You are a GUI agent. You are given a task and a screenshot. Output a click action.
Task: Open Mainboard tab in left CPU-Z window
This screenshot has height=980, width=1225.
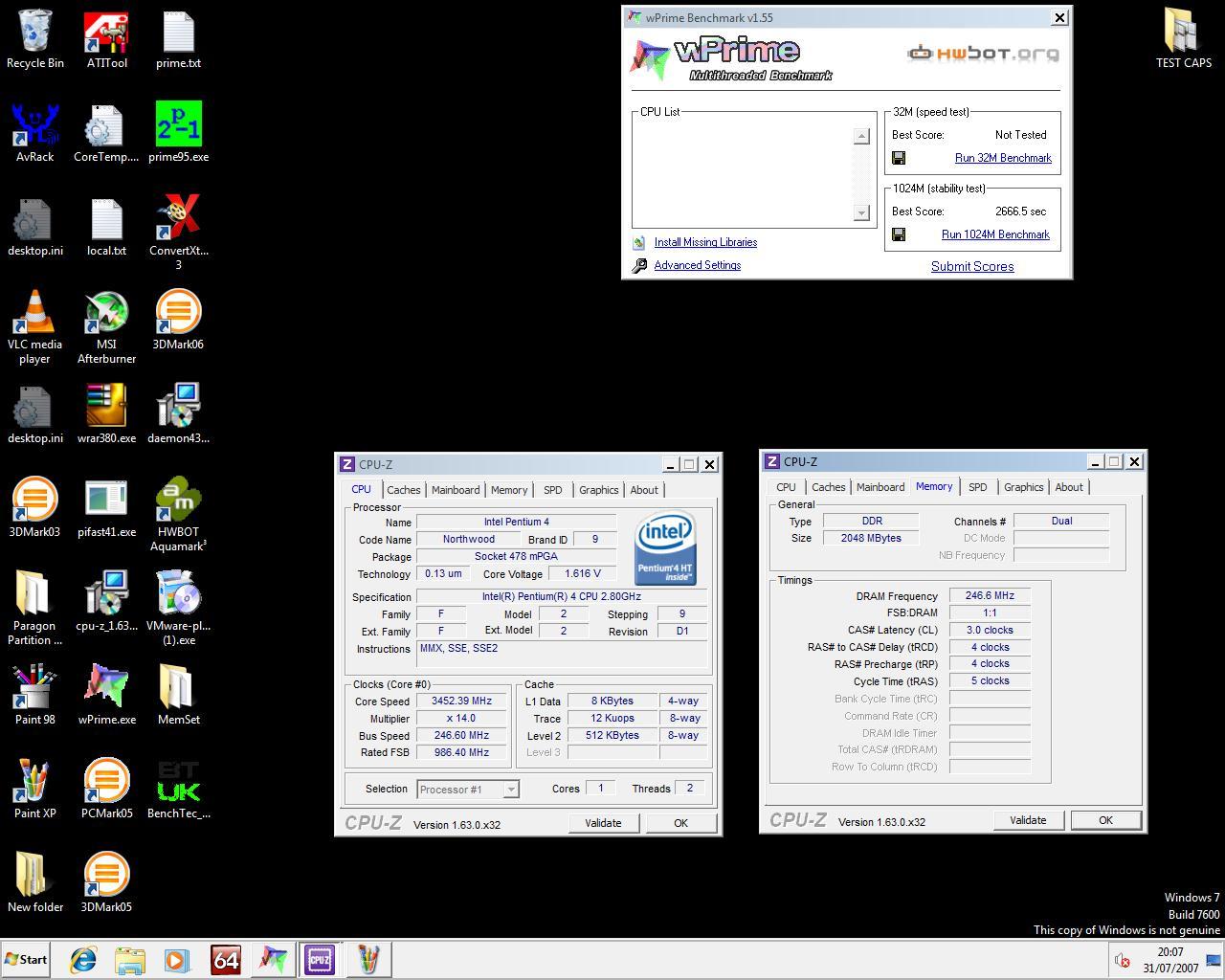point(456,490)
